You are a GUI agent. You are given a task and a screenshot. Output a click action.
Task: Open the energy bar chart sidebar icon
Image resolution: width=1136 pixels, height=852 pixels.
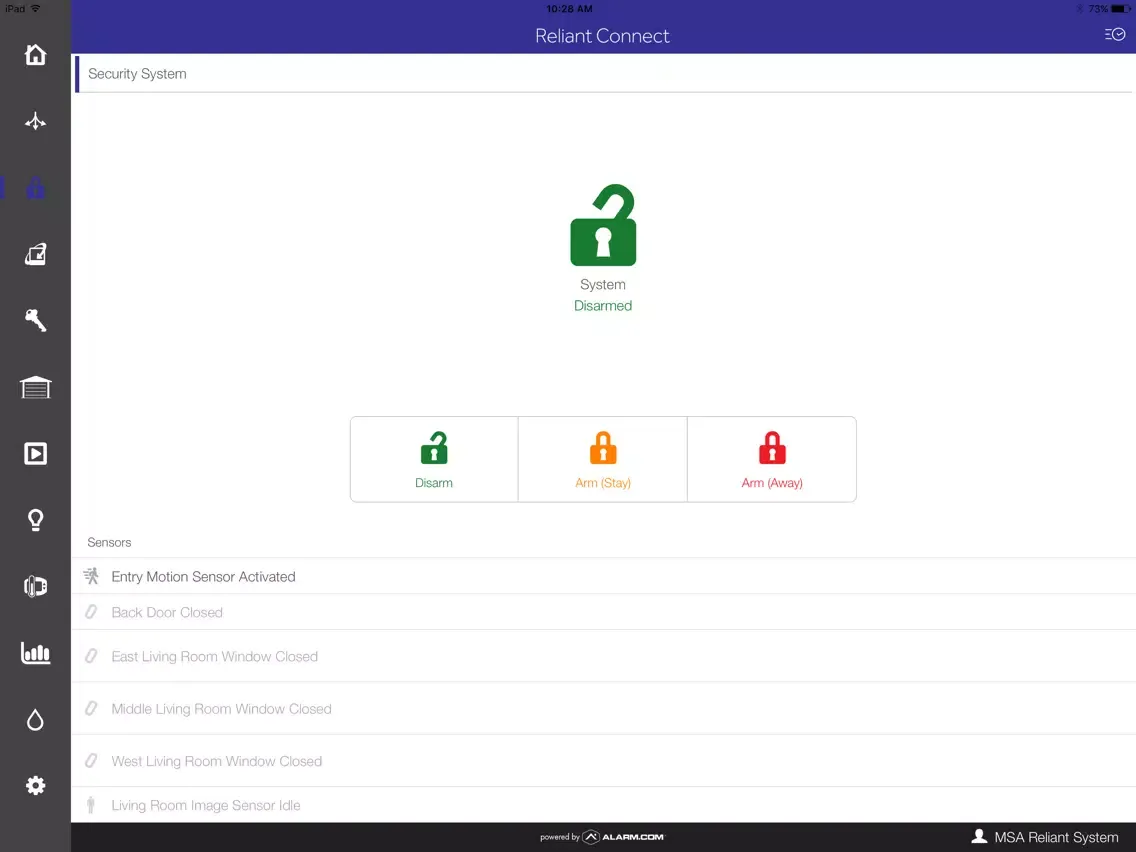pos(35,653)
